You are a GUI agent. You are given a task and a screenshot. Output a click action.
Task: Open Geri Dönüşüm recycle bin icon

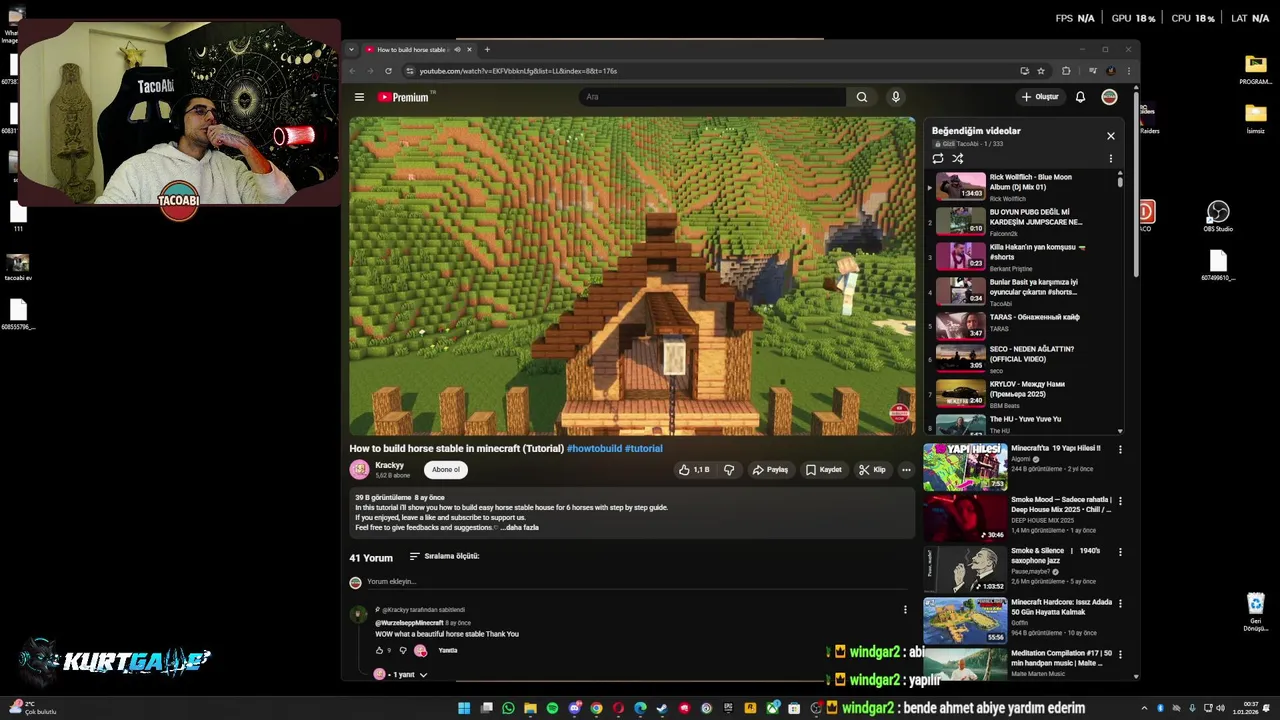(1256, 612)
